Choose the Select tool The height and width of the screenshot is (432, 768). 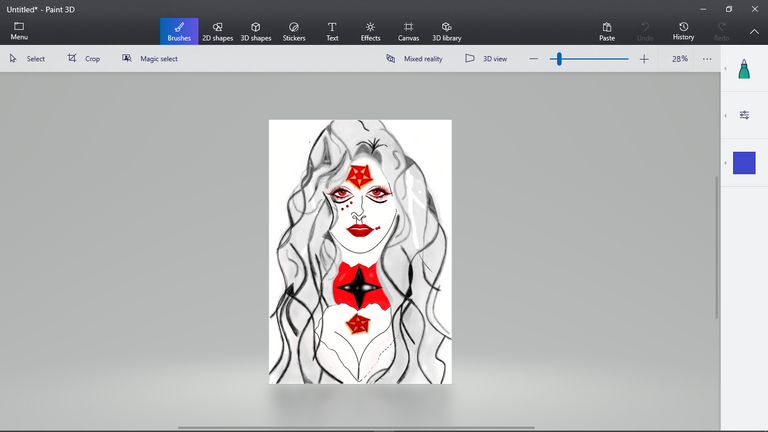[x=27, y=59]
